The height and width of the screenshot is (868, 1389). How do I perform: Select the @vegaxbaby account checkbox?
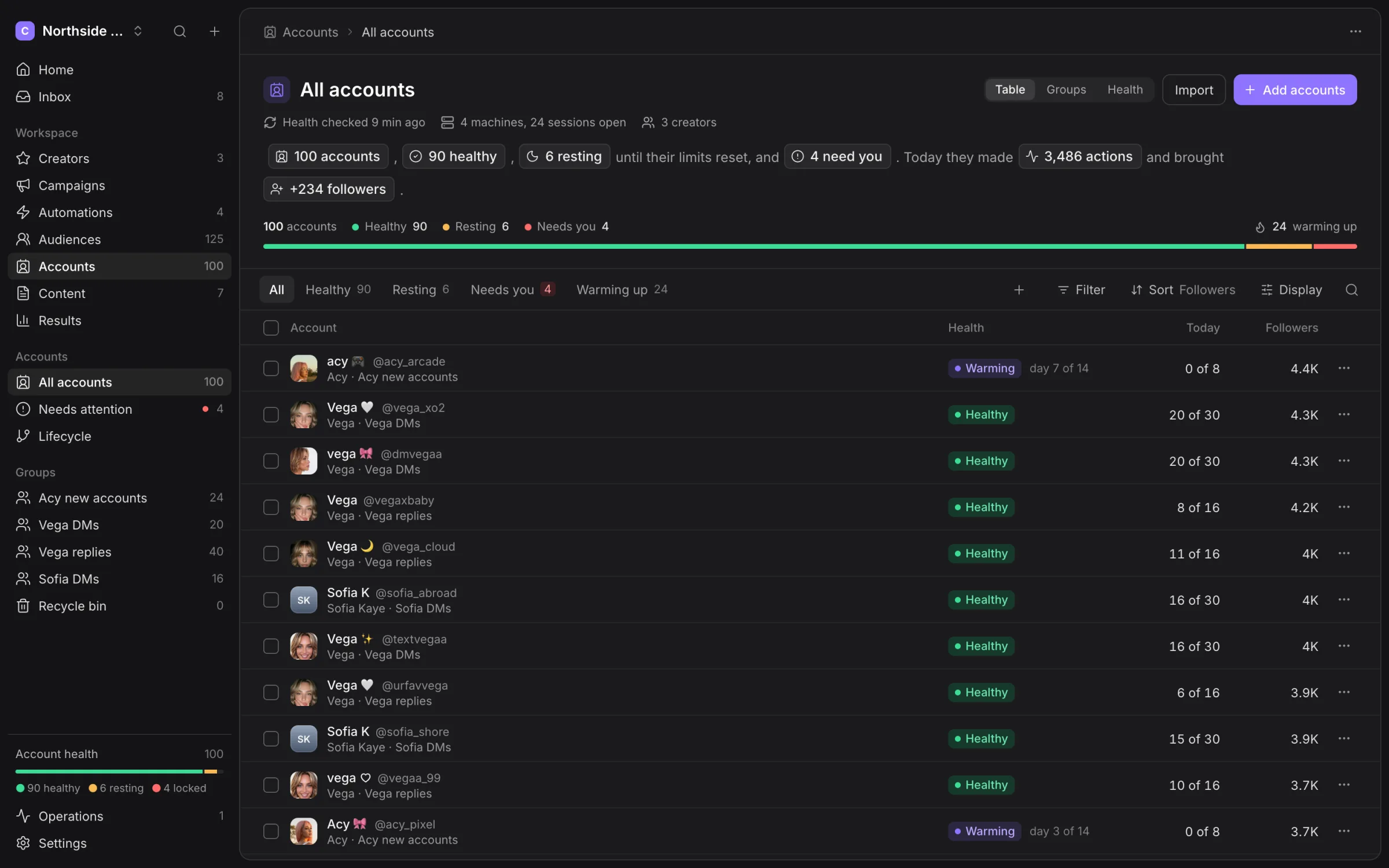(271, 507)
